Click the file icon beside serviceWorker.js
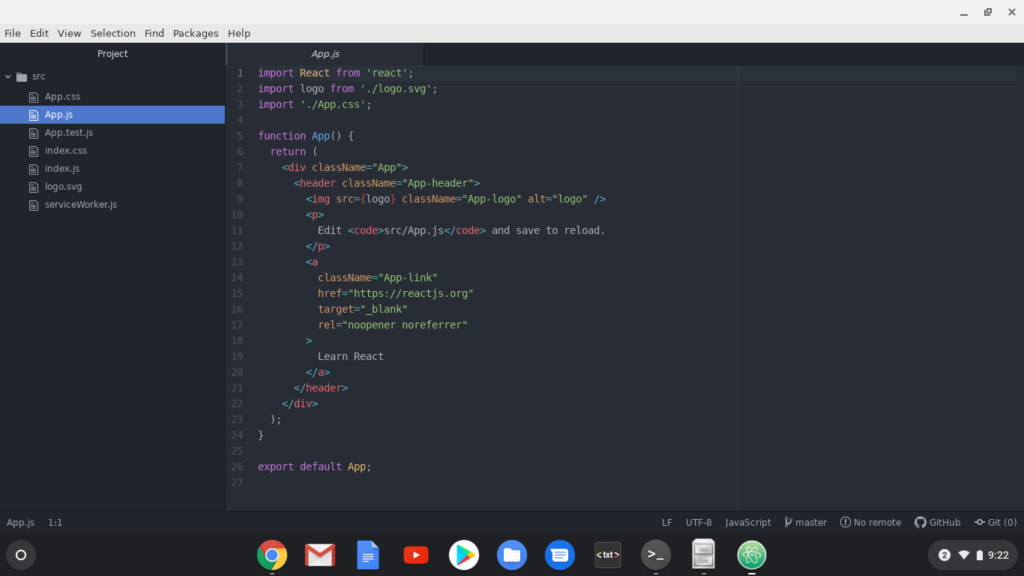1024x576 pixels. [33, 205]
